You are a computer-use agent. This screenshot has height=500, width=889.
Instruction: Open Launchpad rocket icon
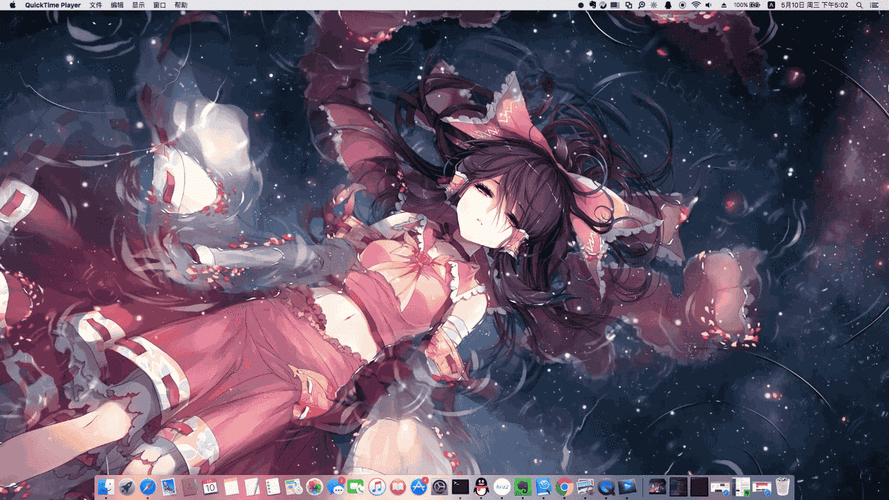point(127,487)
